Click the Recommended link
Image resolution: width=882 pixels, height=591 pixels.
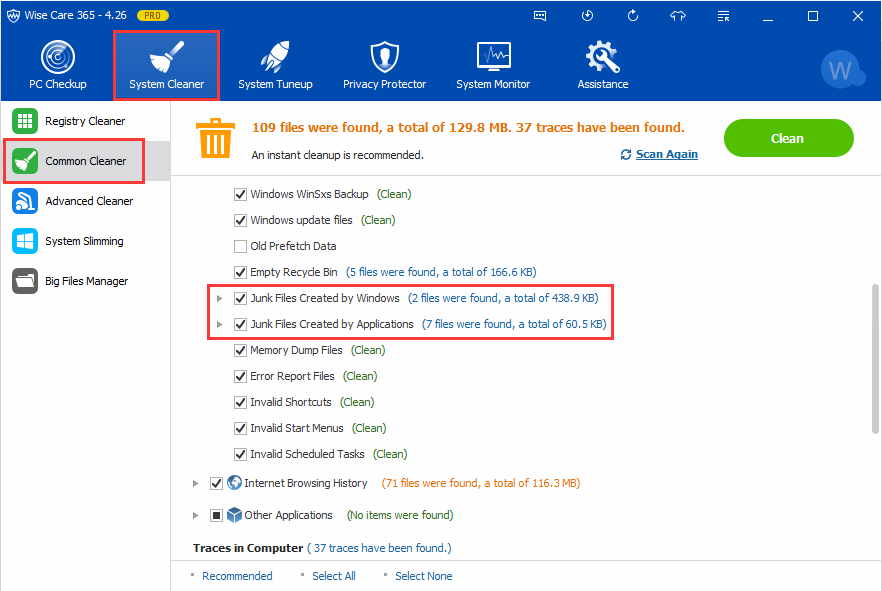(237, 576)
